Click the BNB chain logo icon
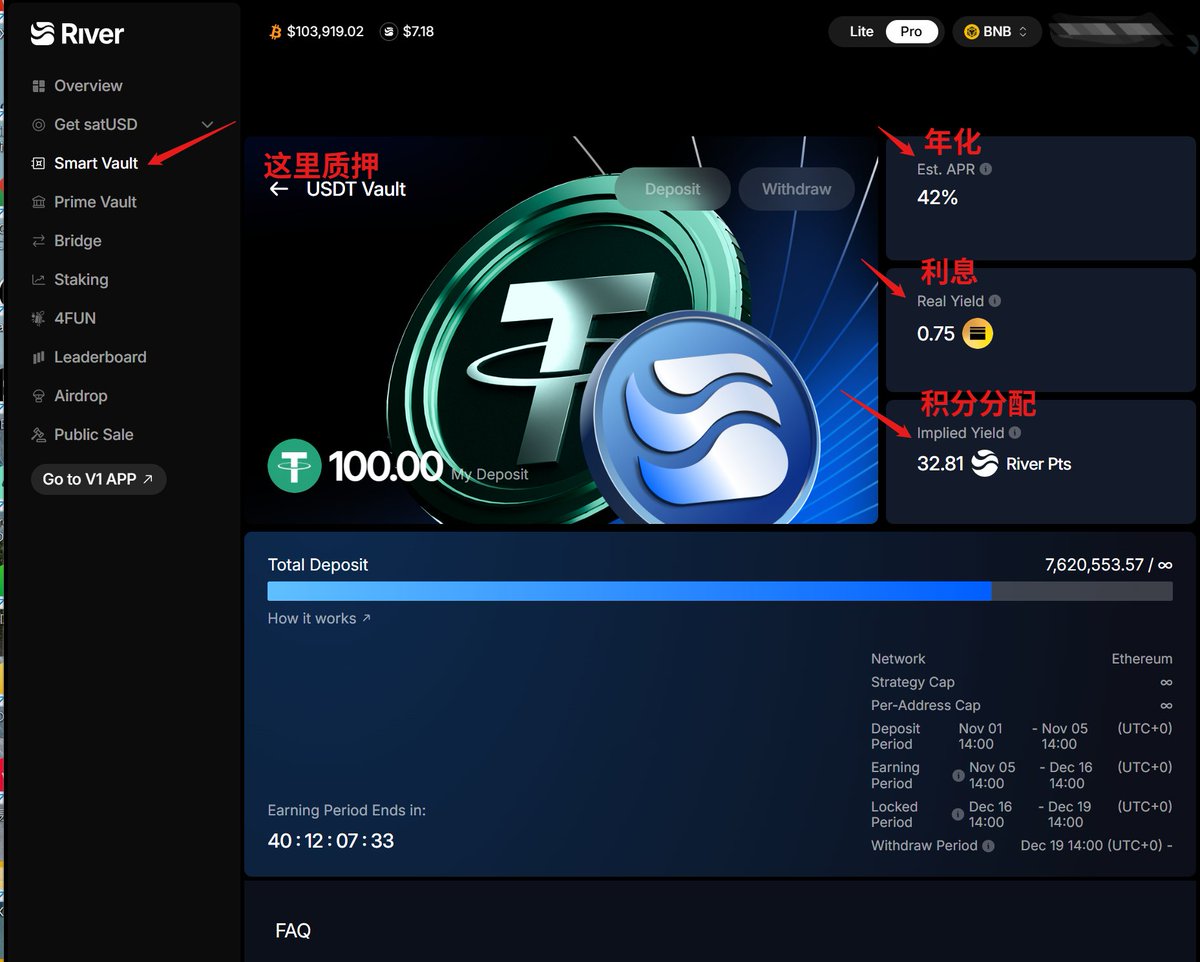Viewport: 1200px width, 962px height. point(971,32)
